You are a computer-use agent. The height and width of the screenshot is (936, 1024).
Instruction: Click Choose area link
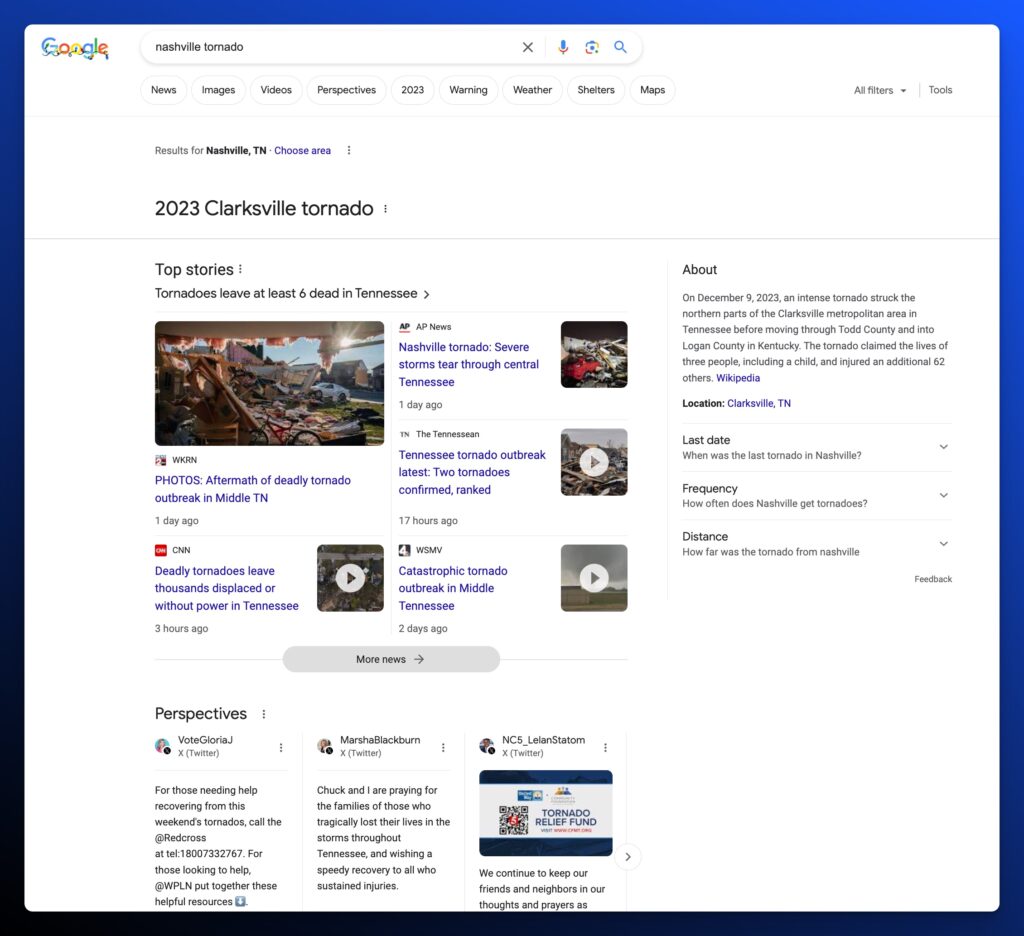[302, 150]
